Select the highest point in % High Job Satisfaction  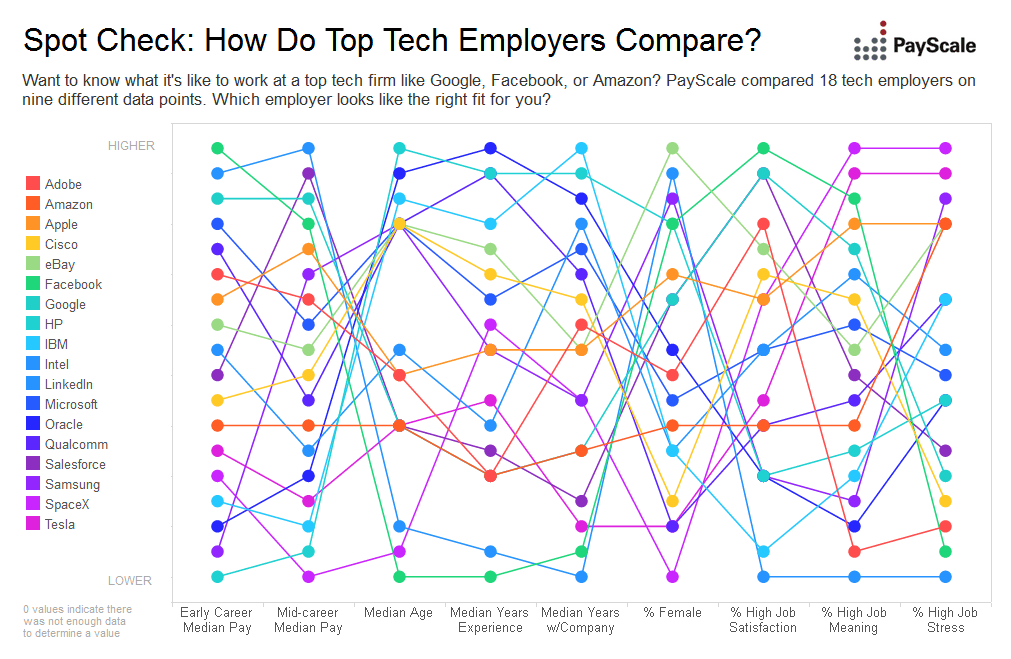(764, 148)
